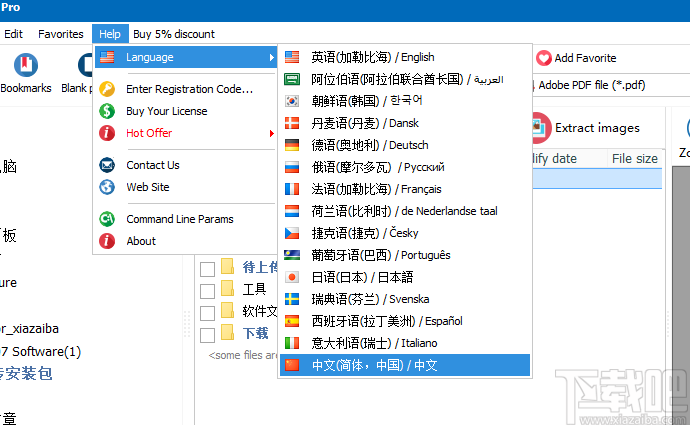Click the Chinese flag icon
This screenshot has width=690, height=425.
292,365
